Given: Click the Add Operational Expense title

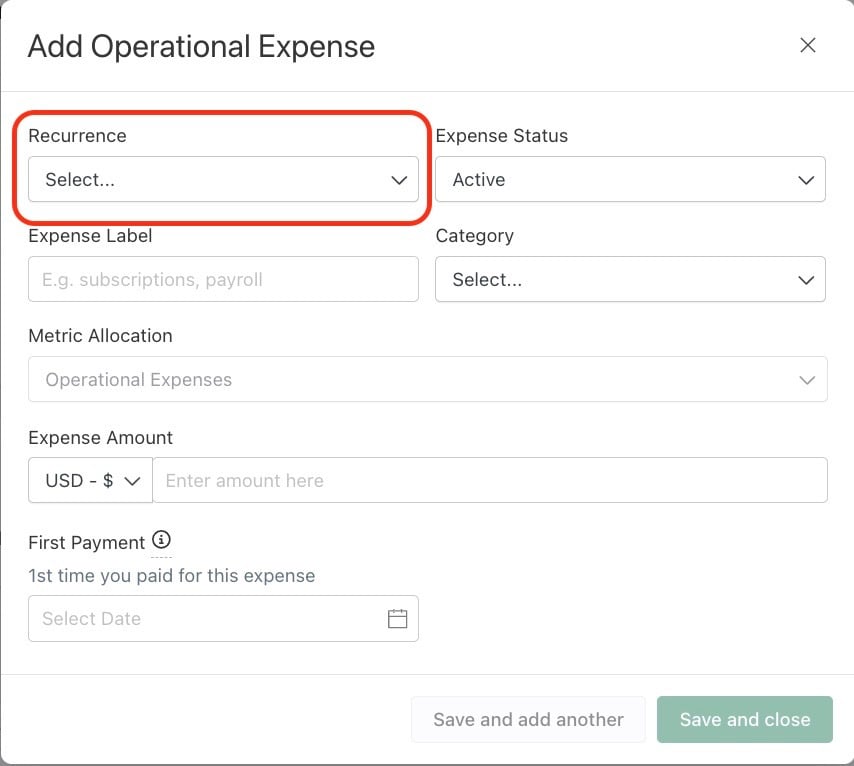Looking at the screenshot, I should click(202, 46).
